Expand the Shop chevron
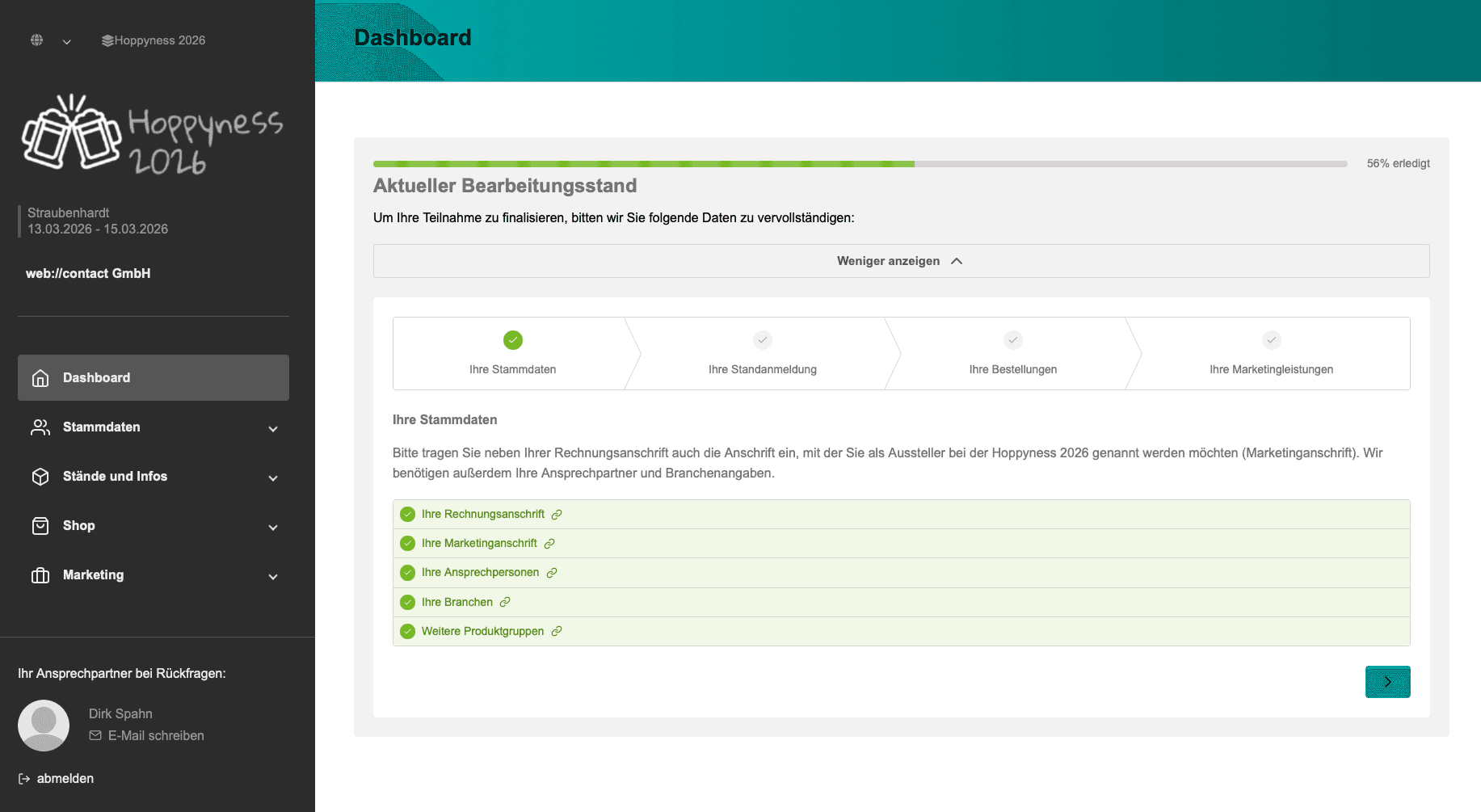Screen dimensions: 1481x812 [x=273, y=528]
